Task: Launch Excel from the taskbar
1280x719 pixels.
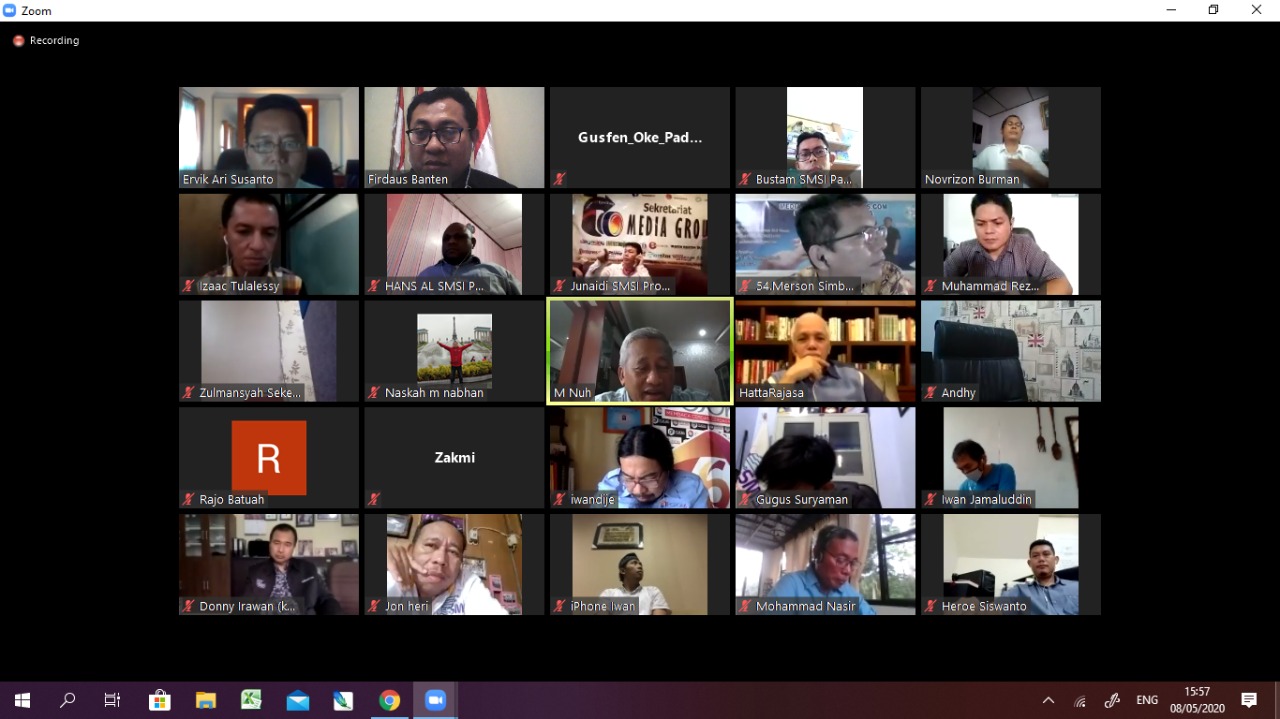Action: [x=251, y=700]
